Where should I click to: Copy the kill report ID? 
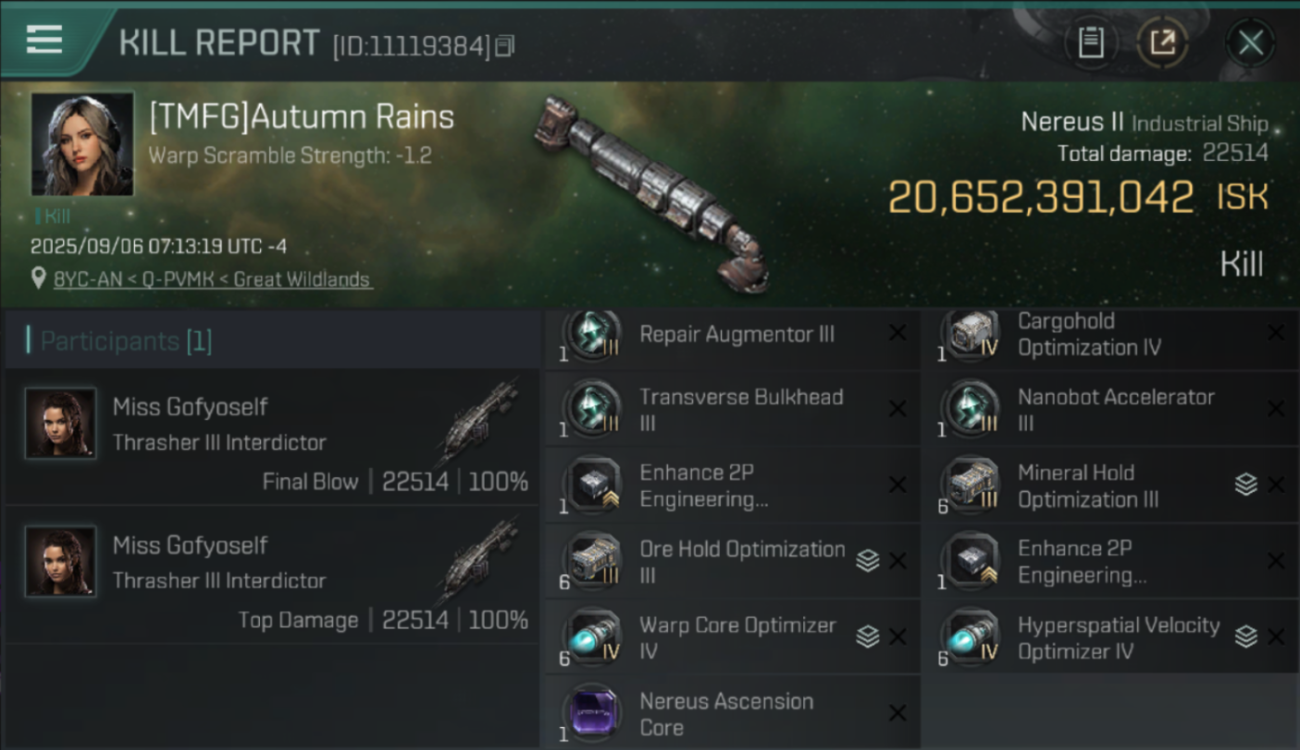tap(505, 46)
